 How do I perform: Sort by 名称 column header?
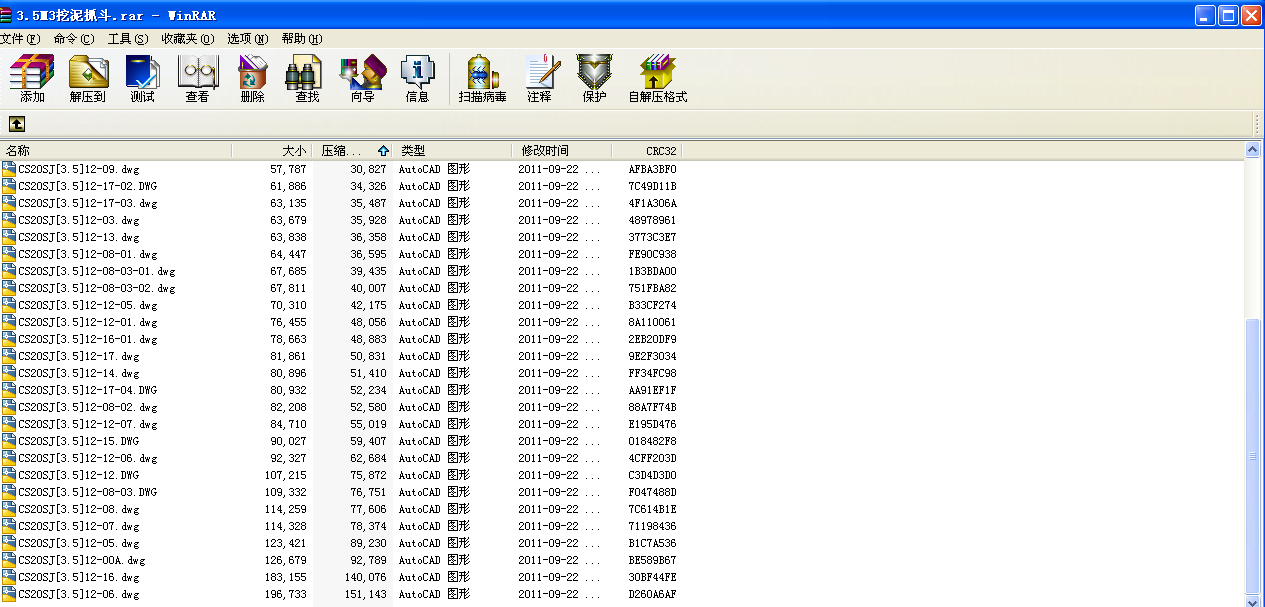point(116,151)
